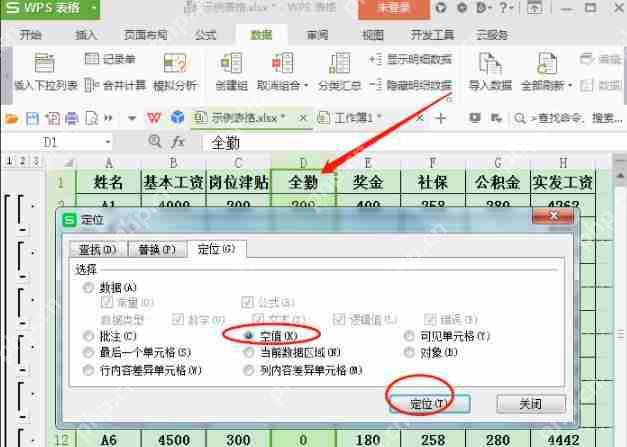Click the print icon in quick toolbar
Viewport: 627px width, 447px height.
pyautogui.click(x=72, y=119)
